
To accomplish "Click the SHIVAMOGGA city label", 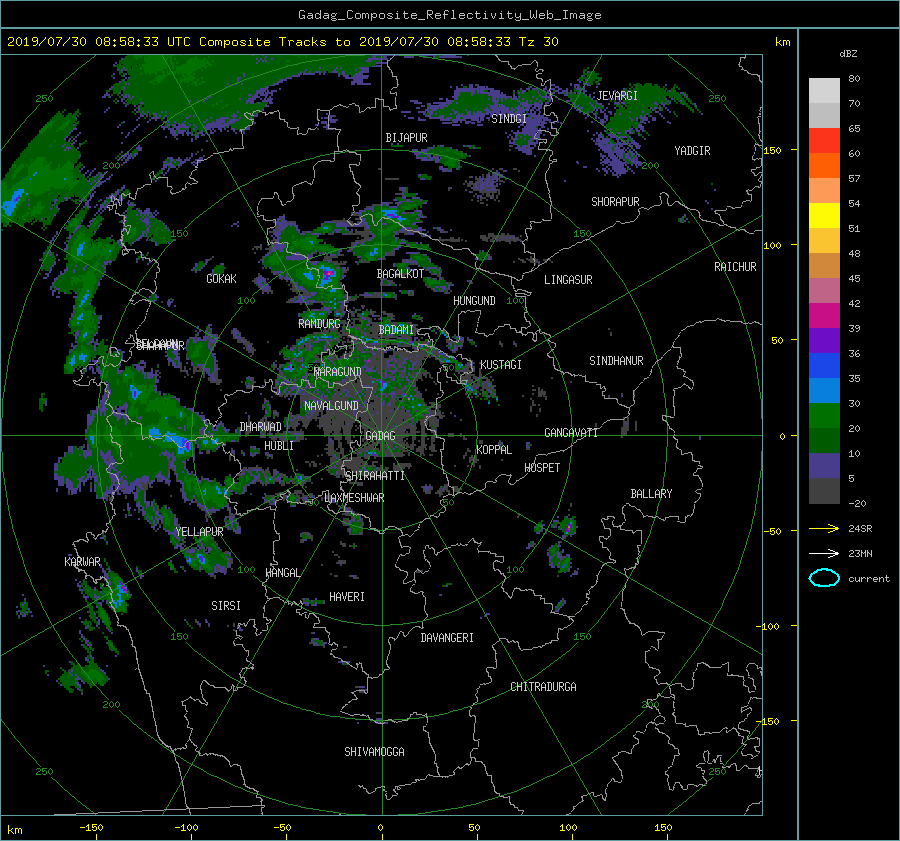I will click(374, 752).
